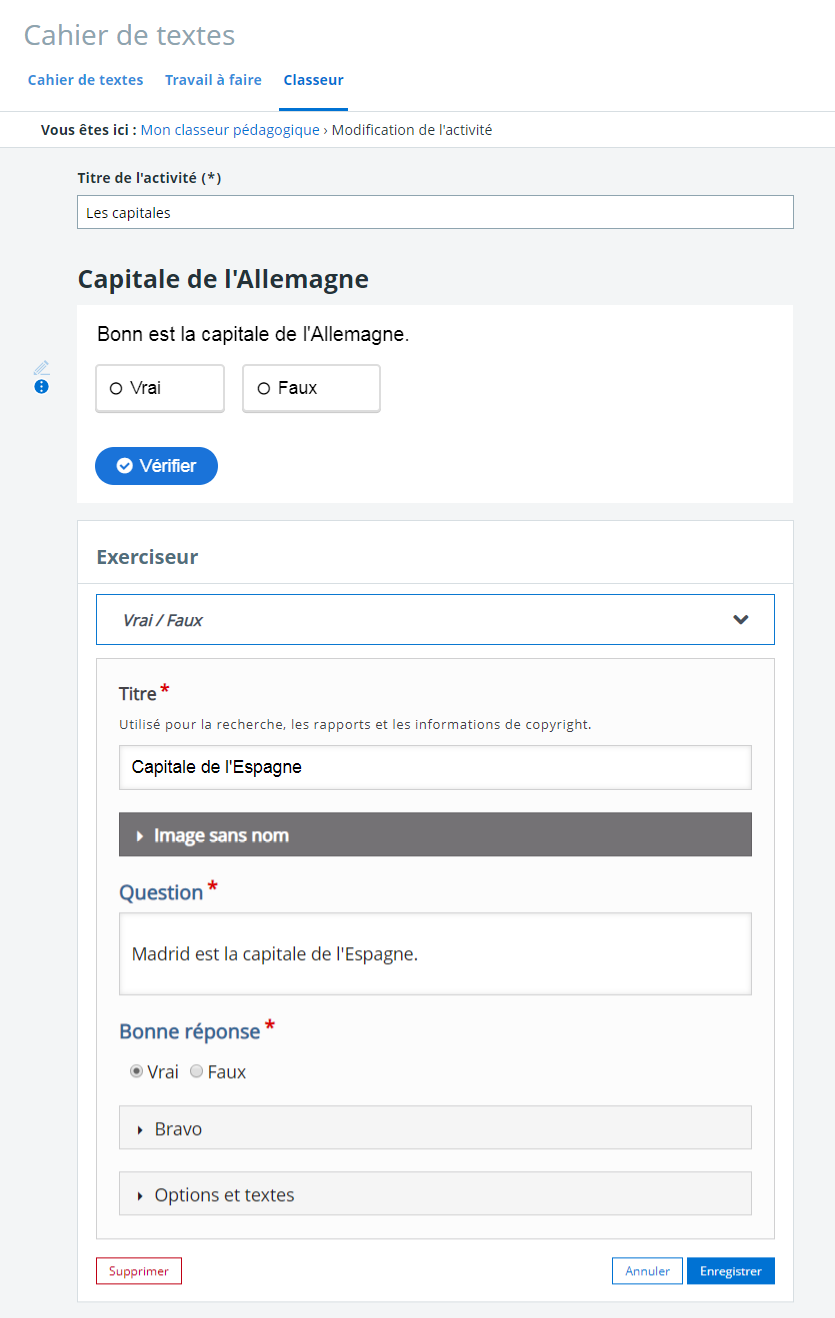Screen dimensions: 835x1318
Task: Switch to the Cahier de textes tab
Action: click(x=85, y=80)
